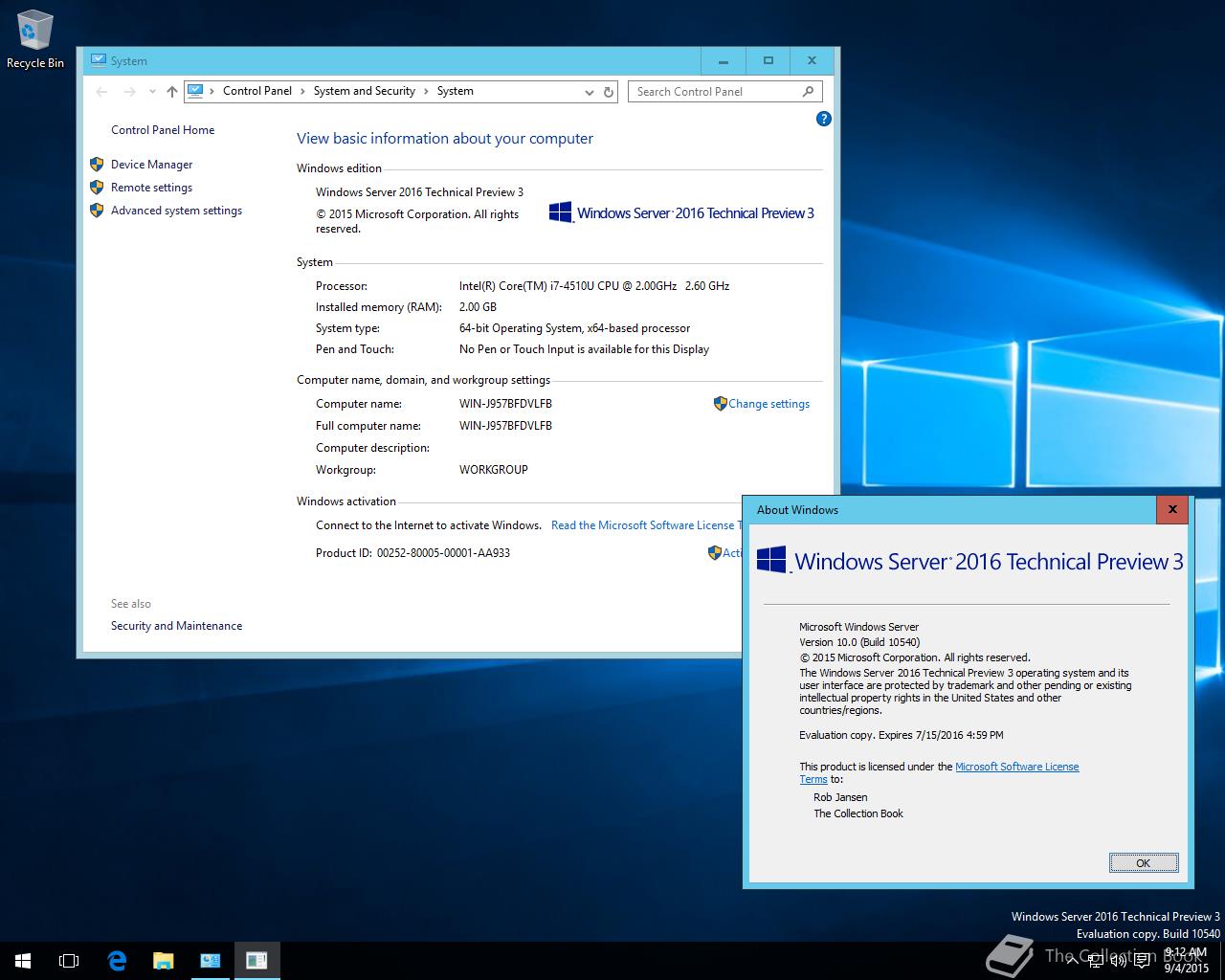Open Device Manager link
The image size is (1225, 980).
click(151, 165)
